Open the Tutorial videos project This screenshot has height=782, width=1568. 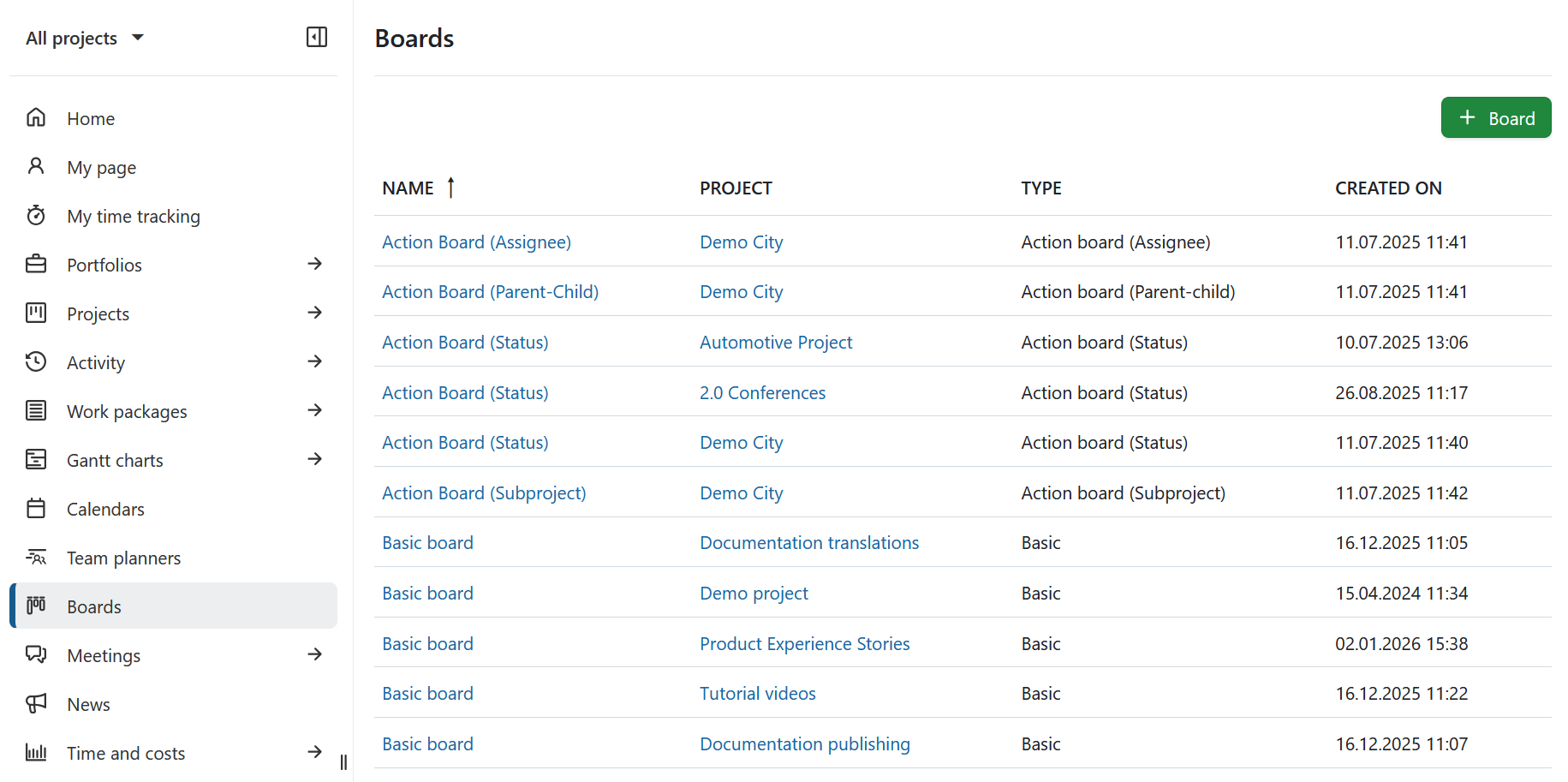click(757, 693)
